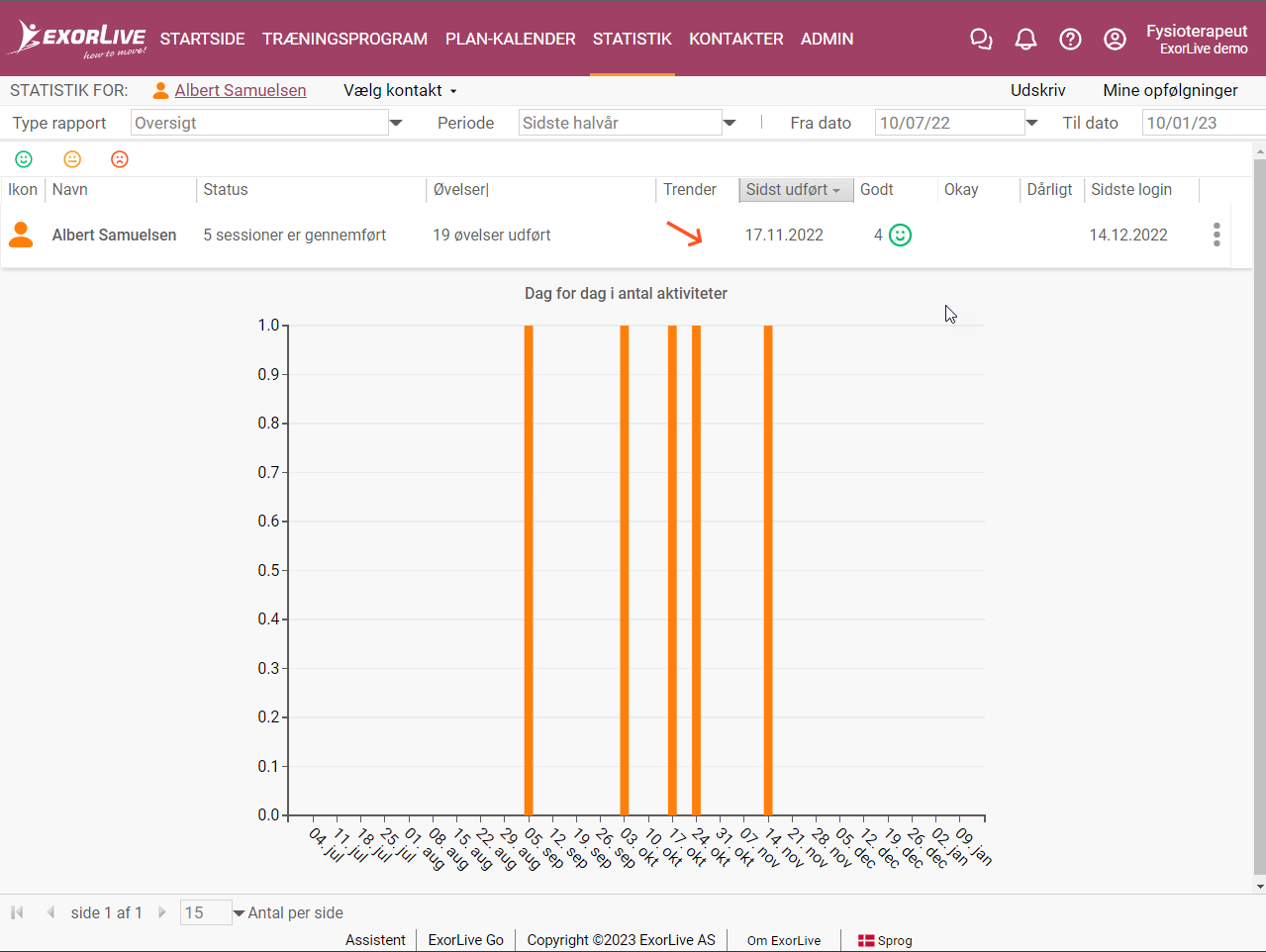Viewport: 1266px width, 952px height.
Task: Click the Danish flag Sprog icon
Action: click(x=866, y=941)
